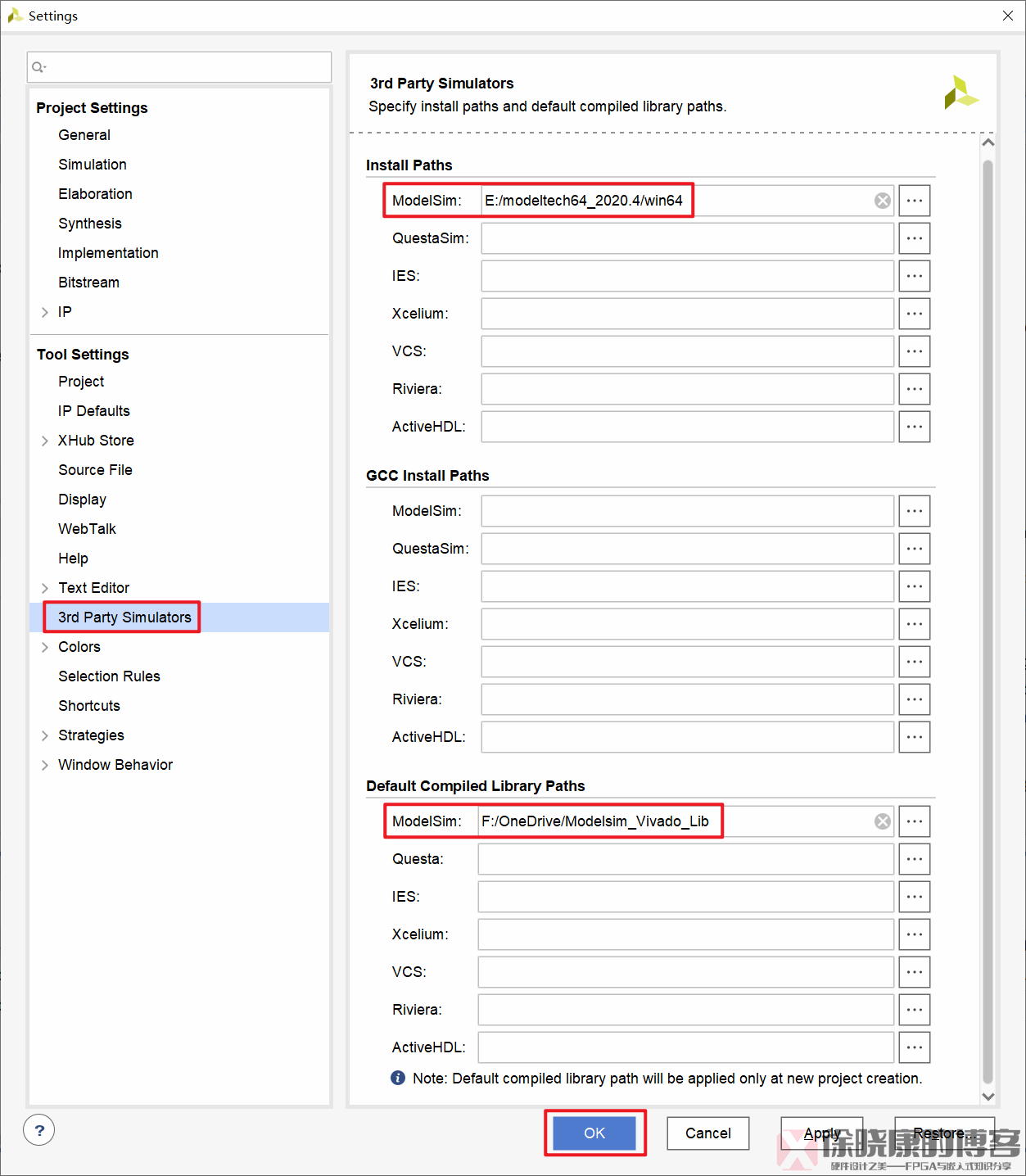This screenshot has width=1026, height=1176.
Task: Browse for Riviera GCC install path
Action: tap(915, 699)
